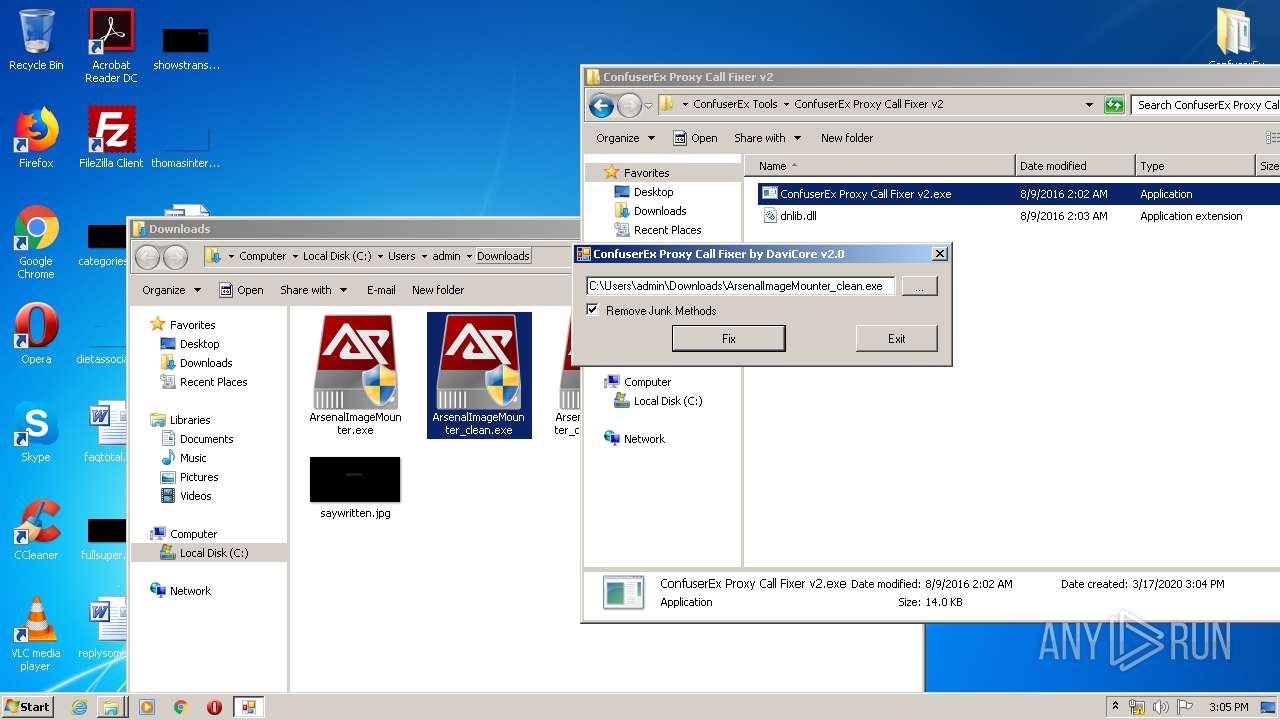
Task: Open Recycle Bin desktop icon
Action: point(36,40)
